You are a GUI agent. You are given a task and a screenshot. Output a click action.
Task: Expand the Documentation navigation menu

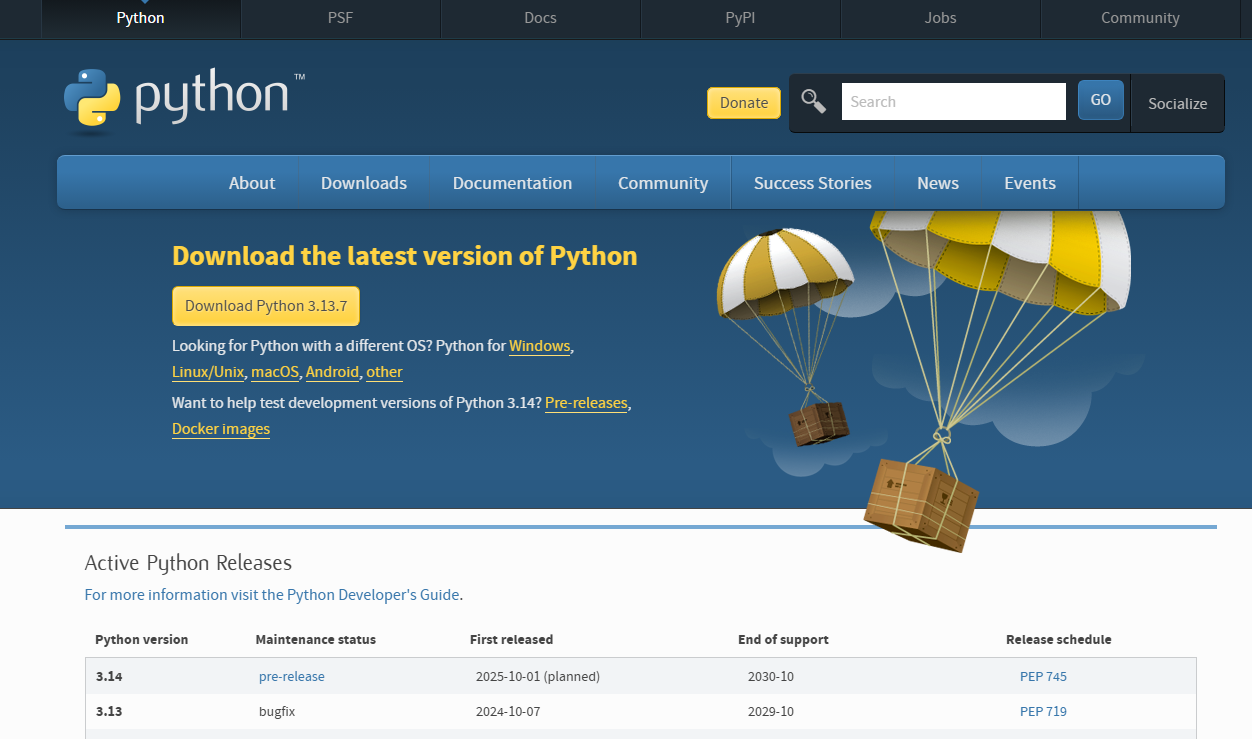[x=512, y=183]
